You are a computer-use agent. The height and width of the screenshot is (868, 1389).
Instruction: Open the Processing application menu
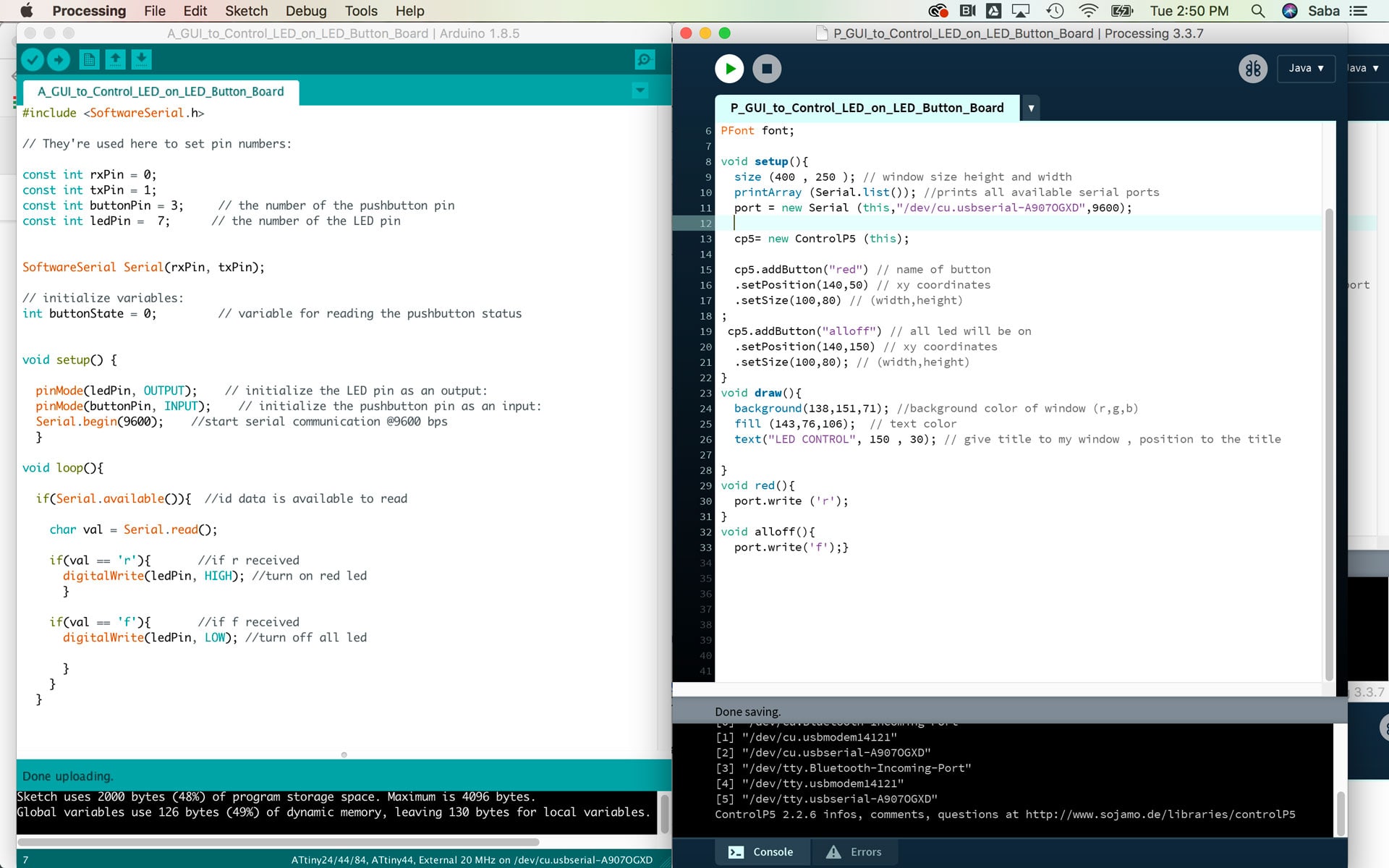pyautogui.click(x=89, y=11)
